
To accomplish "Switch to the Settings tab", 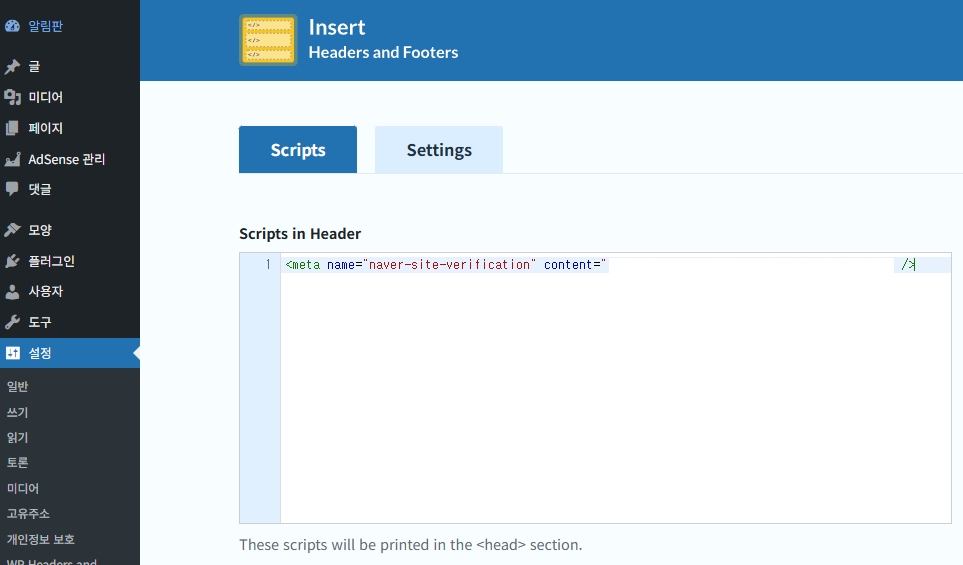I will pyautogui.click(x=439, y=150).
